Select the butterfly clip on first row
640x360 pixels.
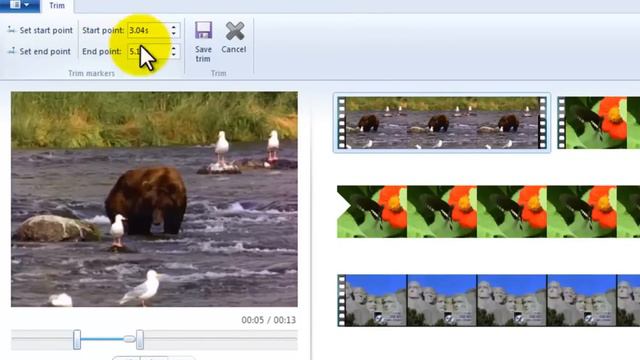click(599, 123)
